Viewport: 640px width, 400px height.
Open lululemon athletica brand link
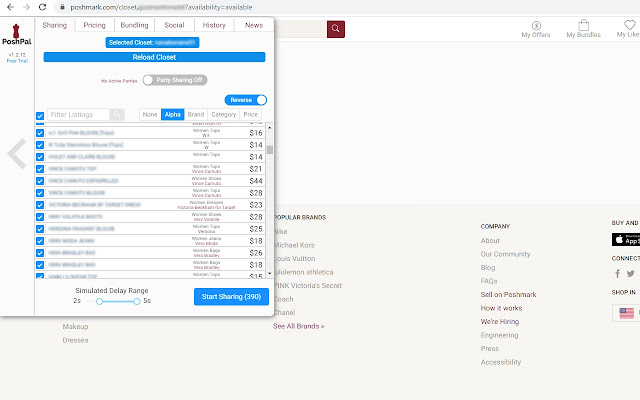303,272
